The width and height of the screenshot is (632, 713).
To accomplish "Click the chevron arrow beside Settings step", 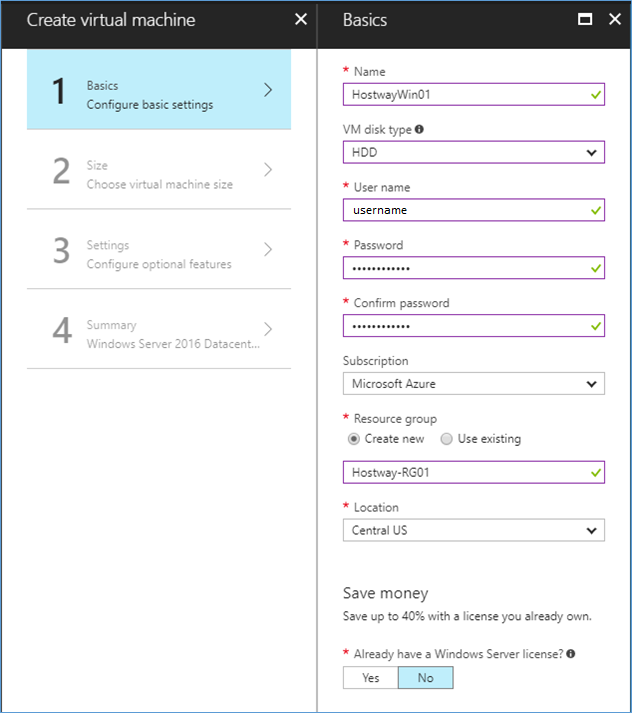I will pos(268,249).
